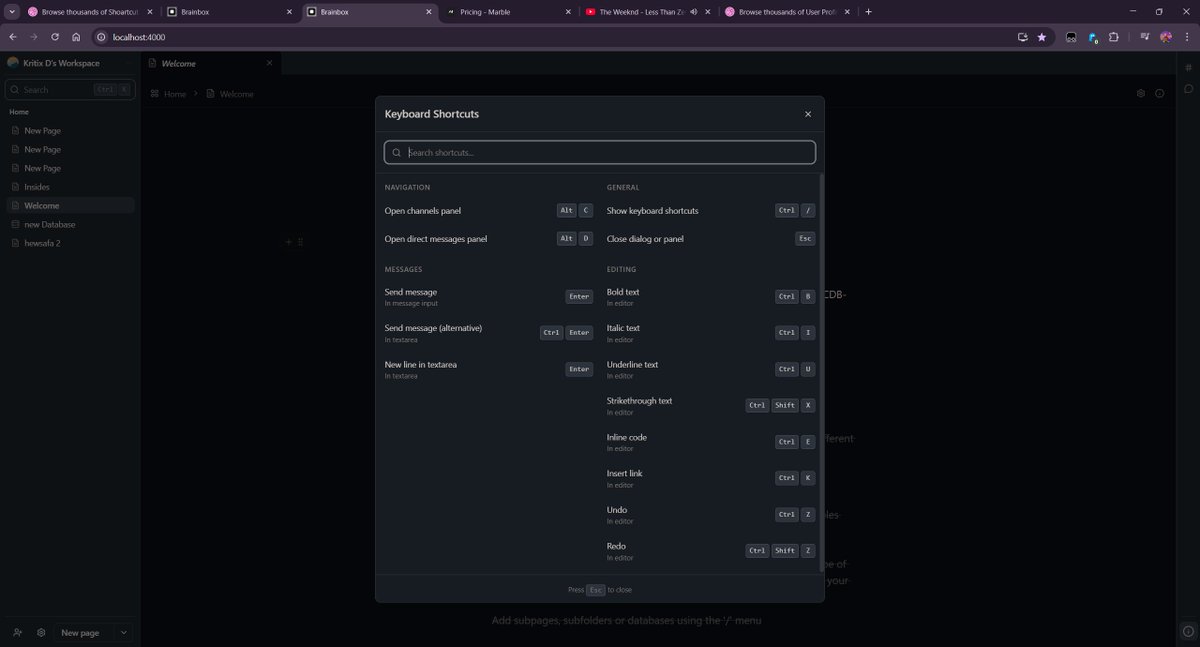Go to Home in the breadcrumb
Image resolution: width=1200 pixels, height=647 pixels.
click(169, 94)
